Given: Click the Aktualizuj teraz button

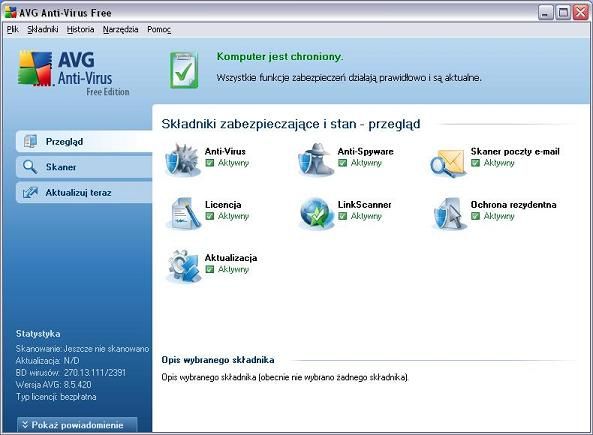Looking at the screenshot, I should pos(84,193).
